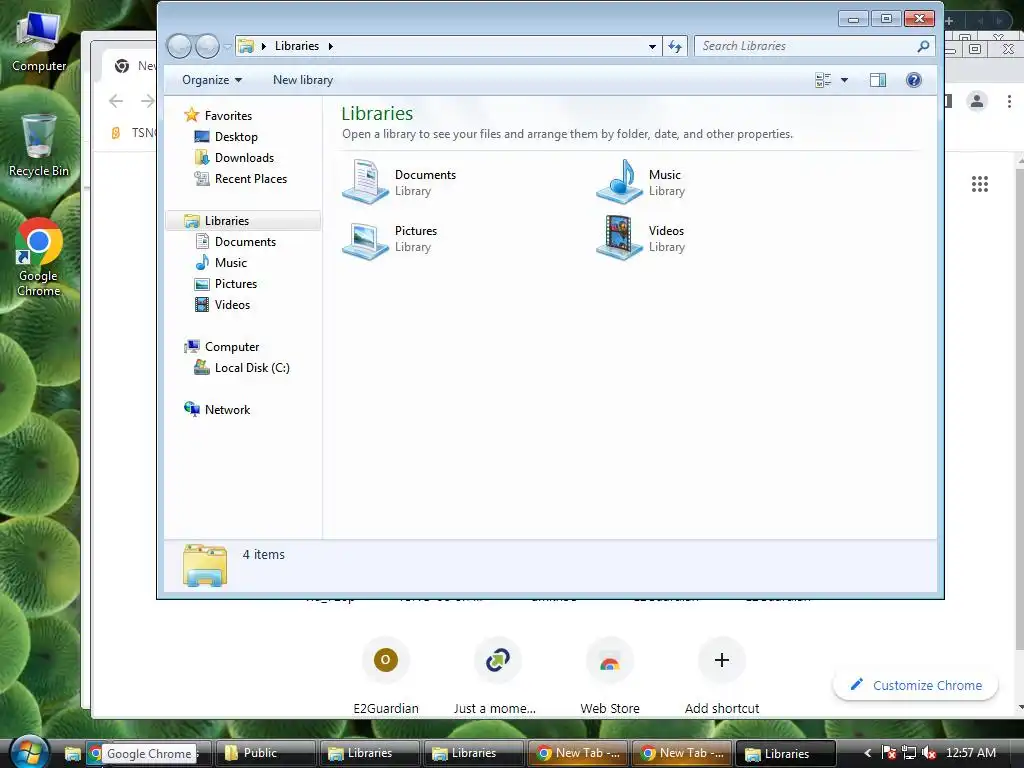
Task: Open the Windows Start orb
Action: [x=29, y=751]
